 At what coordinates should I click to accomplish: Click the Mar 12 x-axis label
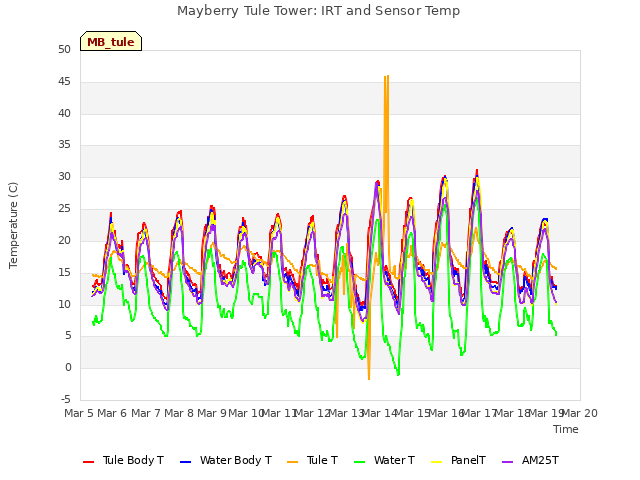[x=313, y=413]
